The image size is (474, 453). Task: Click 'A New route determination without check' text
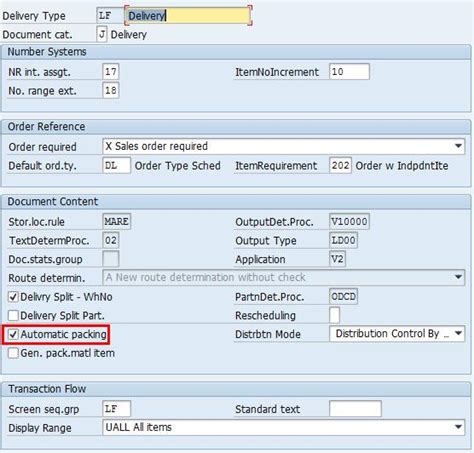click(x=205, y=277)
